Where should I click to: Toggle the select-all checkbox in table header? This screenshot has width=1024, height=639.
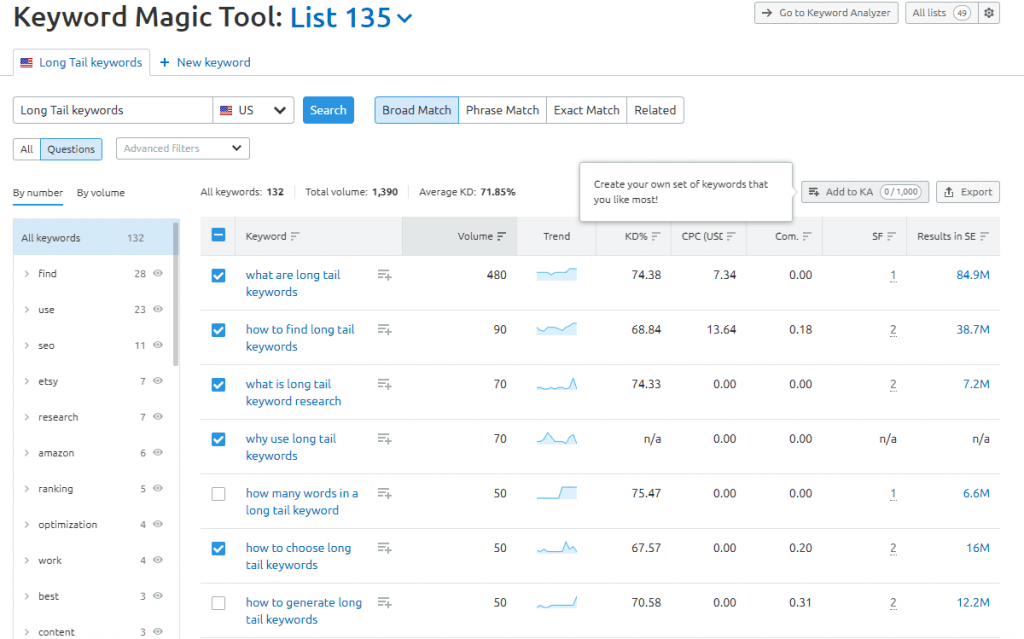tap(217, 234)
